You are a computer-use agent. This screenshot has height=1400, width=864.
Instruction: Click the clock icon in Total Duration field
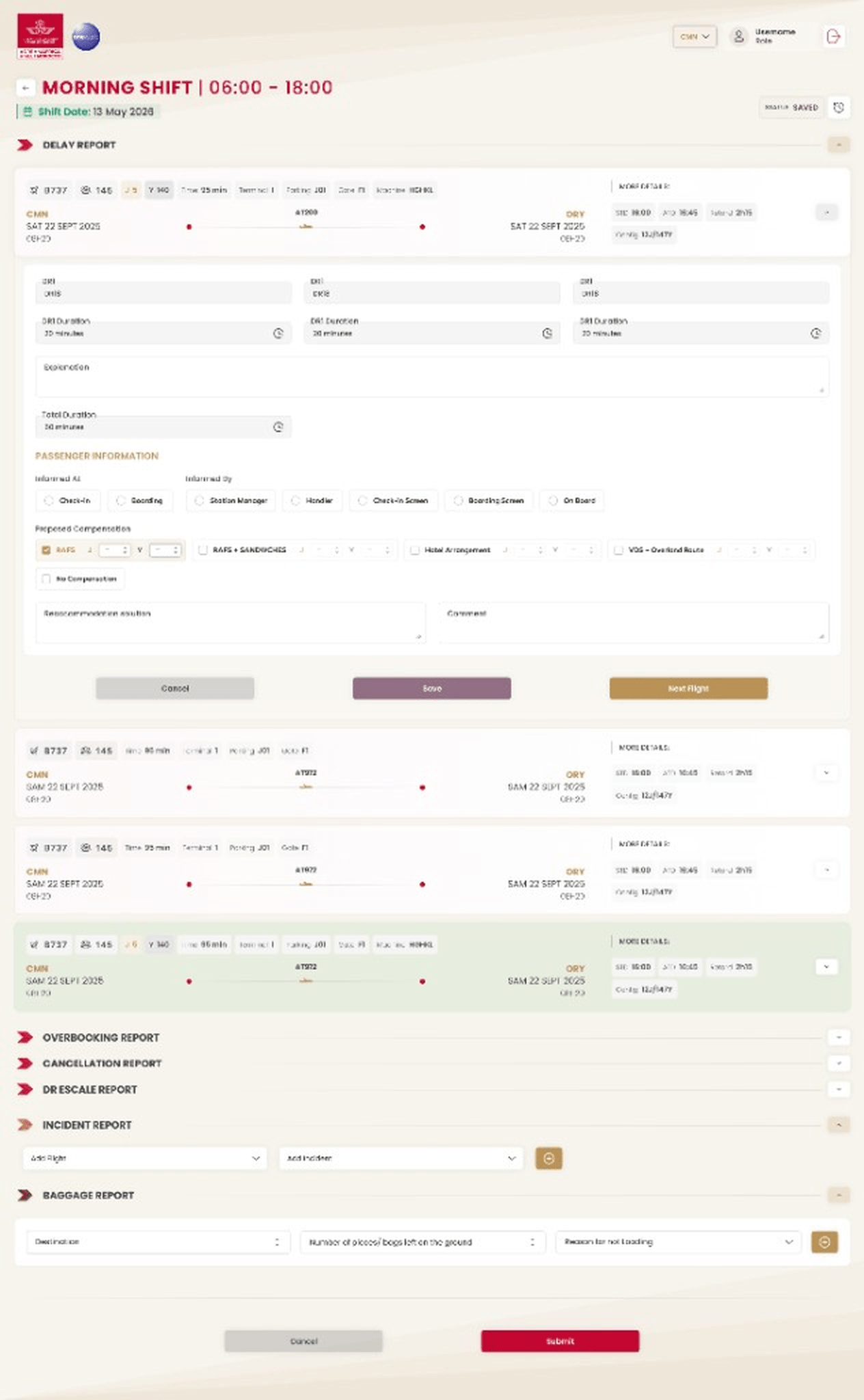click(x=278, y=427)
